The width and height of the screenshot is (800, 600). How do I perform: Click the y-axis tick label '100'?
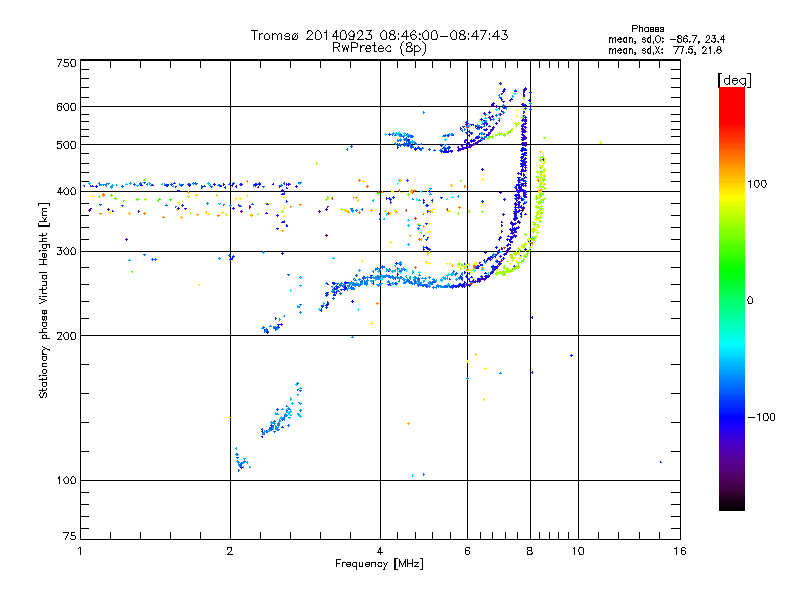[x=66, y=481]
